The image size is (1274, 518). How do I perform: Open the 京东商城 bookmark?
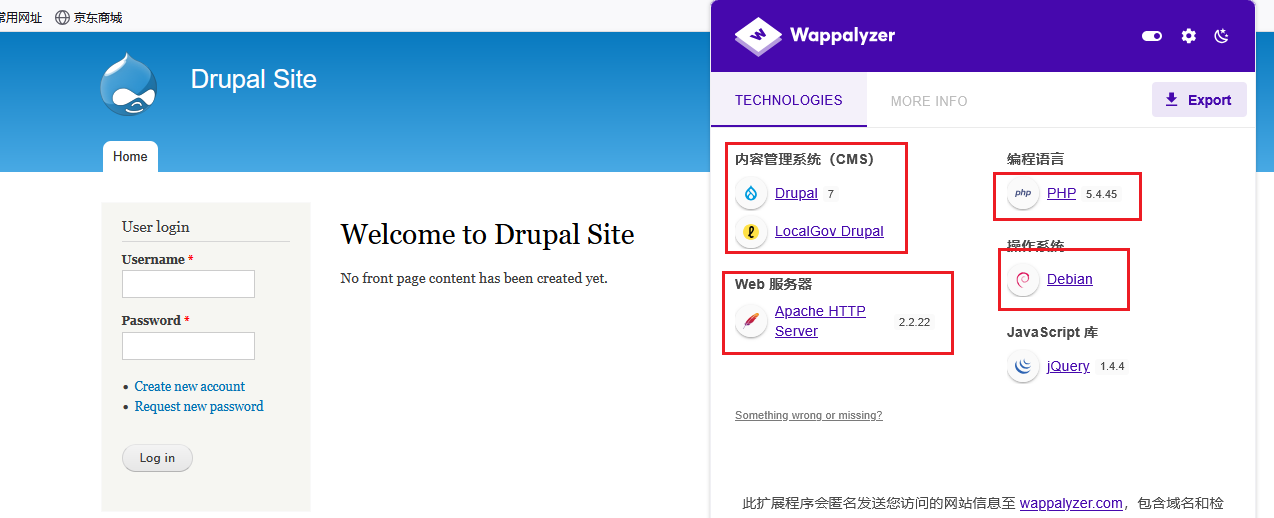98,17
